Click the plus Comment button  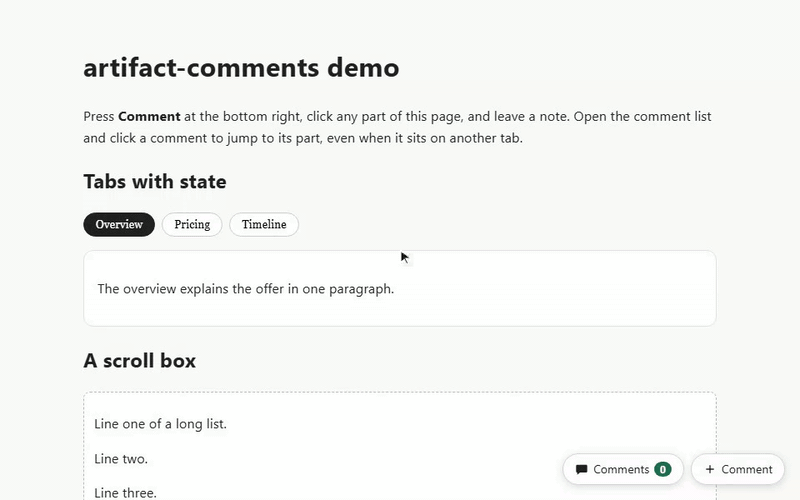click(738, 469)
